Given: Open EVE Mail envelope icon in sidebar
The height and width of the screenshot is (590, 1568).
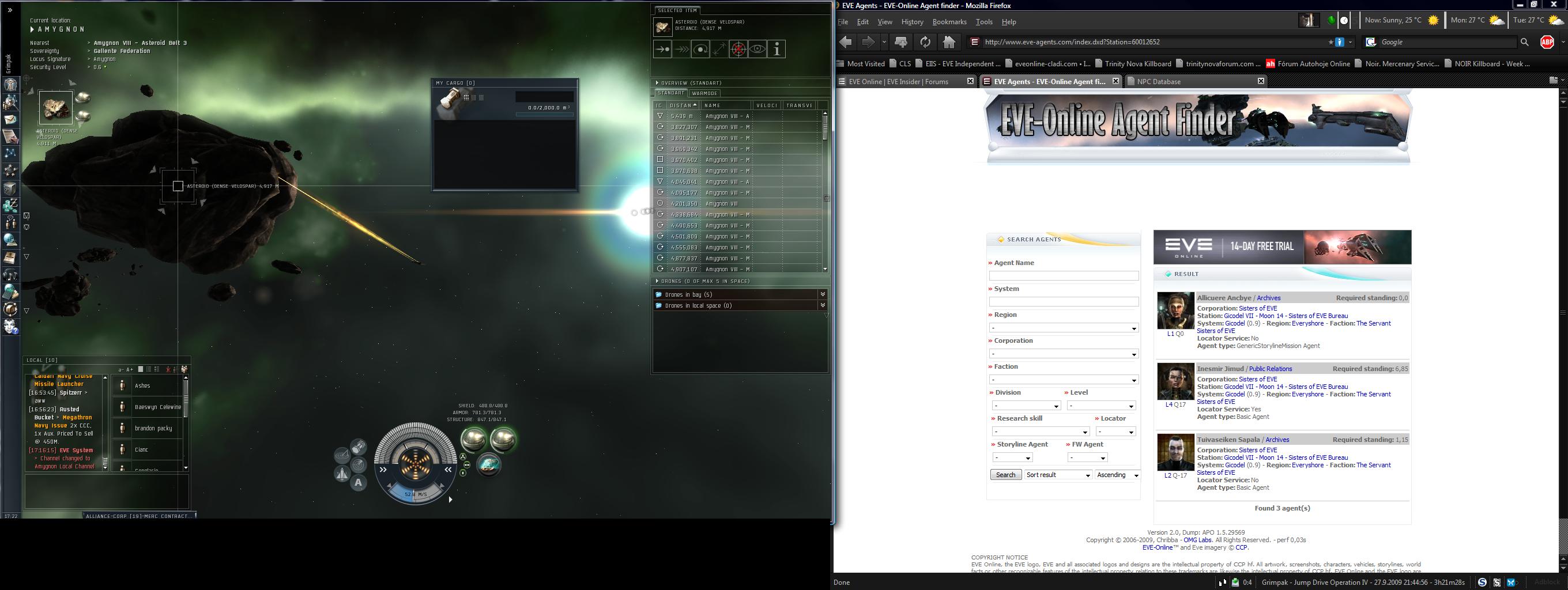Looking at the screenshot, I should pos(10,119).
